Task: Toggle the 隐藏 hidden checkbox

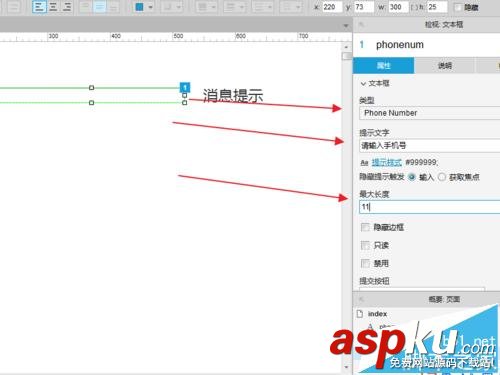Action: [x=458, y=7]
